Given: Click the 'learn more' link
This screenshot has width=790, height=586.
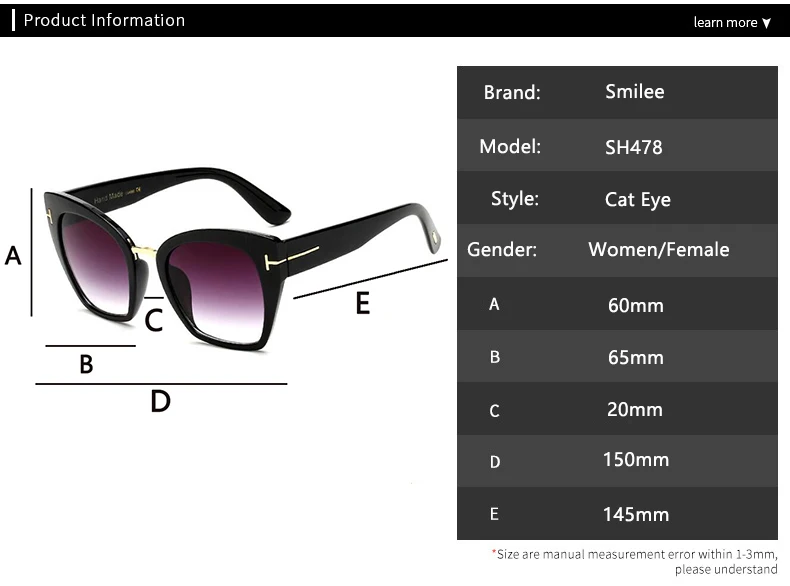Looking at the screenshot, I should 725,22.
